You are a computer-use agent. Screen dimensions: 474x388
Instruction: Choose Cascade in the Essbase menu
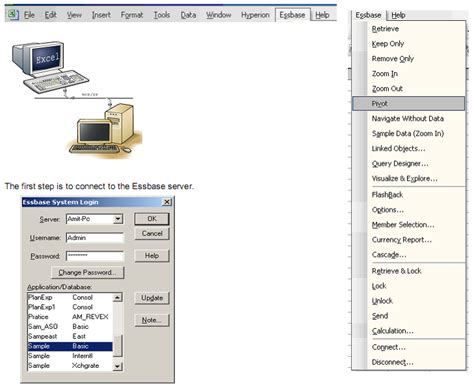[x=409, y=255]
